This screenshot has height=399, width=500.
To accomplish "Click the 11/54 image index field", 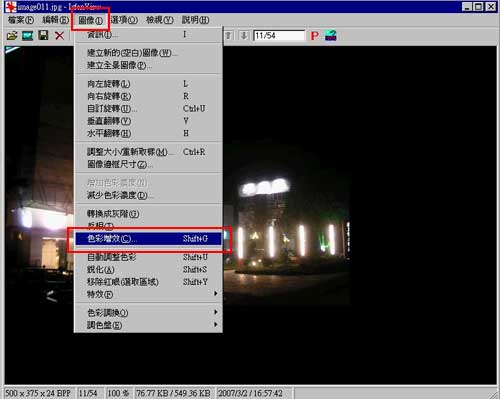I will pyautogui.click(x=279, y=35).
